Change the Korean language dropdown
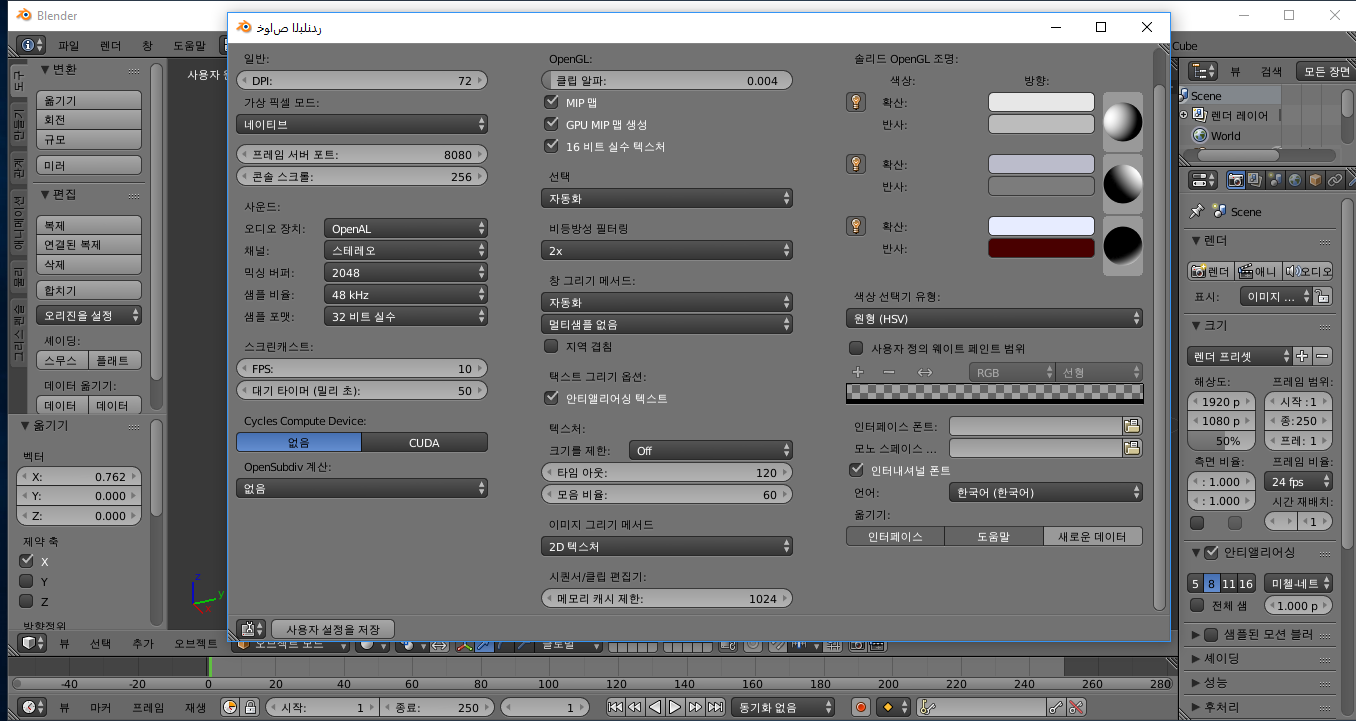 tap(1045, 492)
